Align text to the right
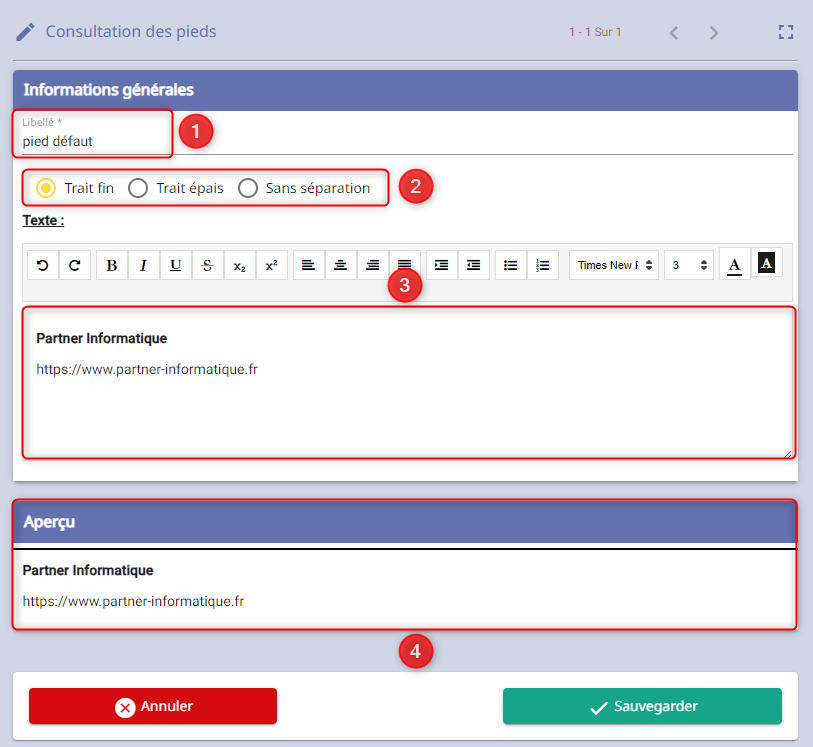 point(373,265)
